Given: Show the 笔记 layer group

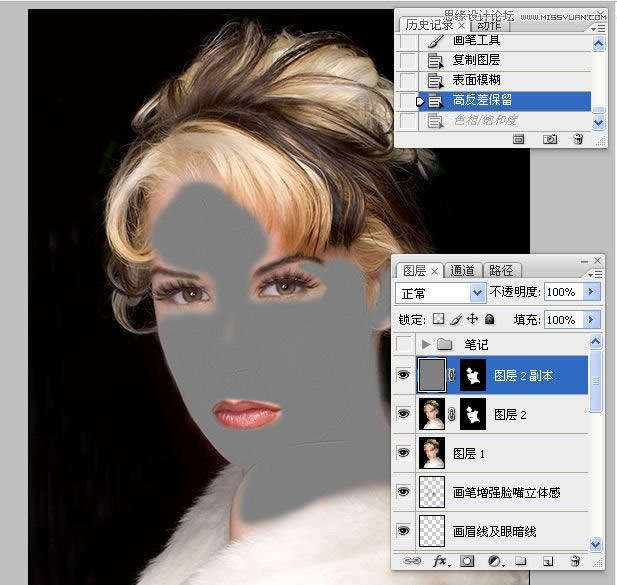Looking at the screenshot, I should tap(403, 344).
